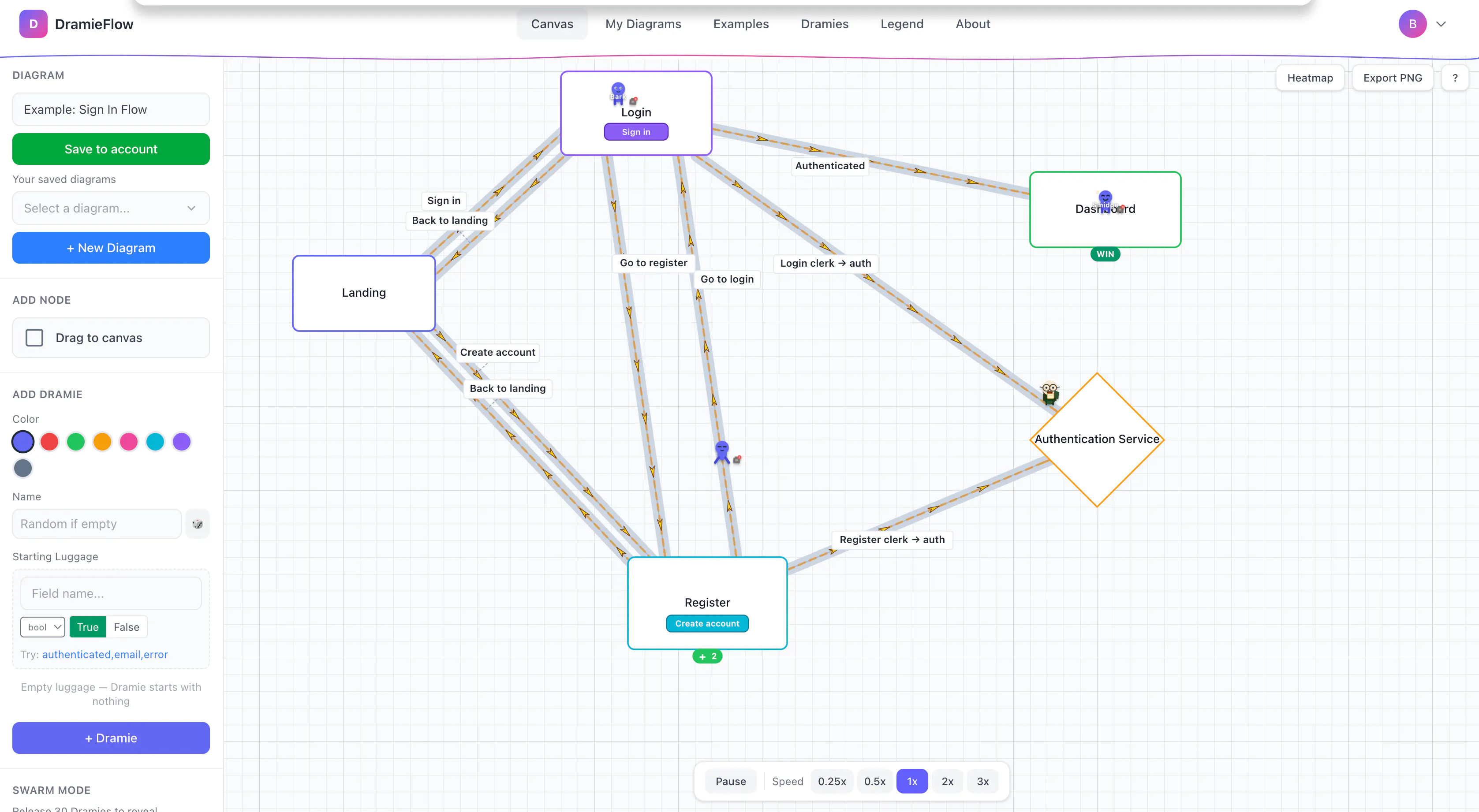The image size is (1479, 812).
Task: Toggle the Heatmap view
Action: coord(1310,78)
